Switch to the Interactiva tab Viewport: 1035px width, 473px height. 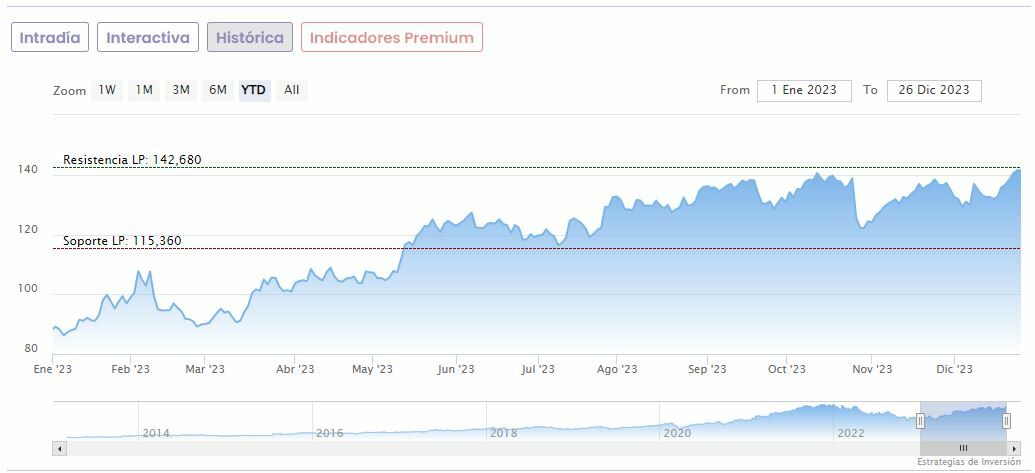pyautogui.click(x=148, y=38)
